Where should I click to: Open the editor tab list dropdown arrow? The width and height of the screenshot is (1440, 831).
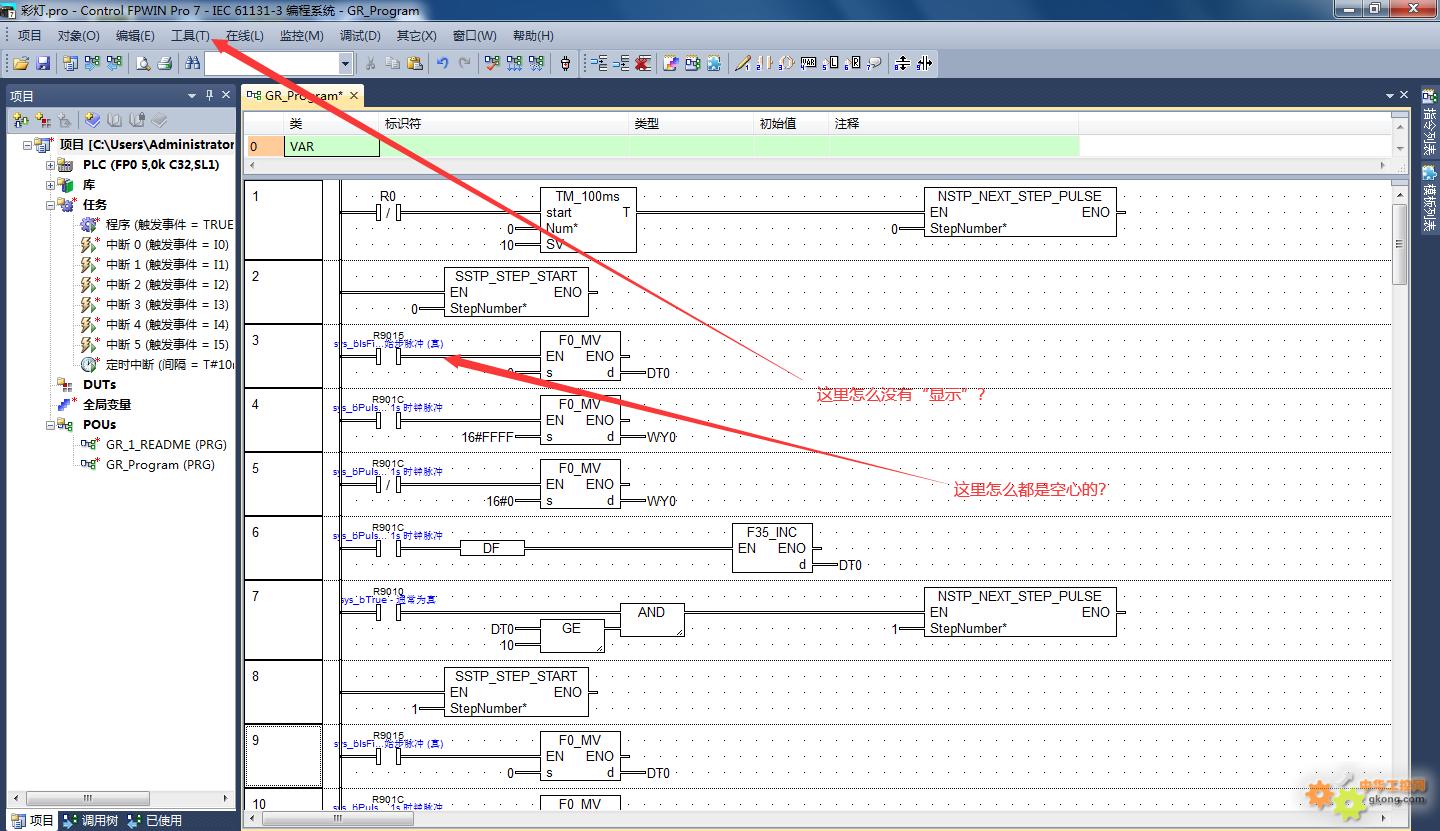[1391, 95]
